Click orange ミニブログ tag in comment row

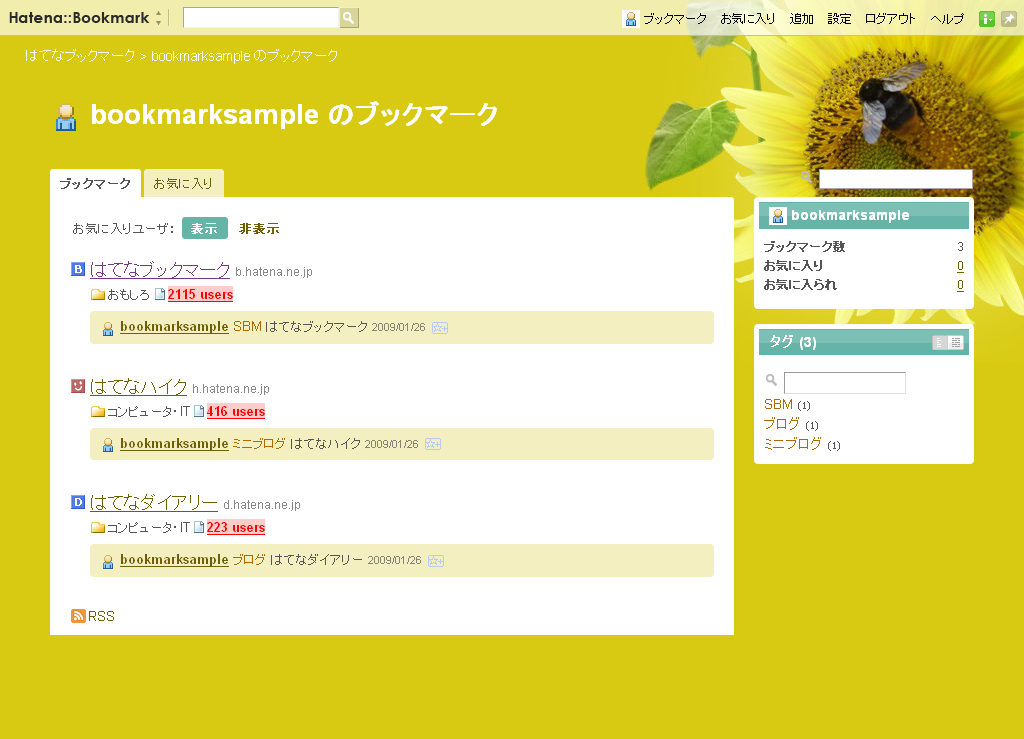259,443
